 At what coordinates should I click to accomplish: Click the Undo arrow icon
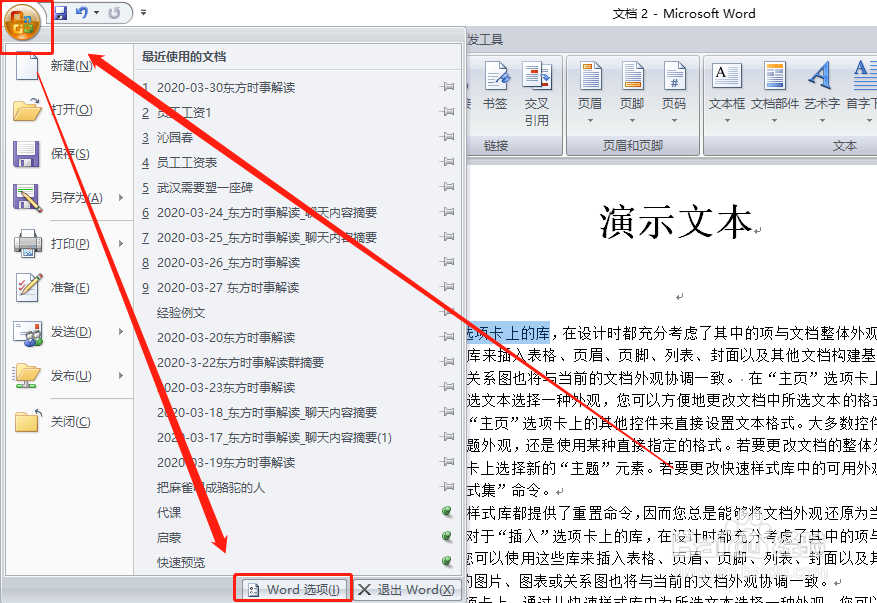82,12
